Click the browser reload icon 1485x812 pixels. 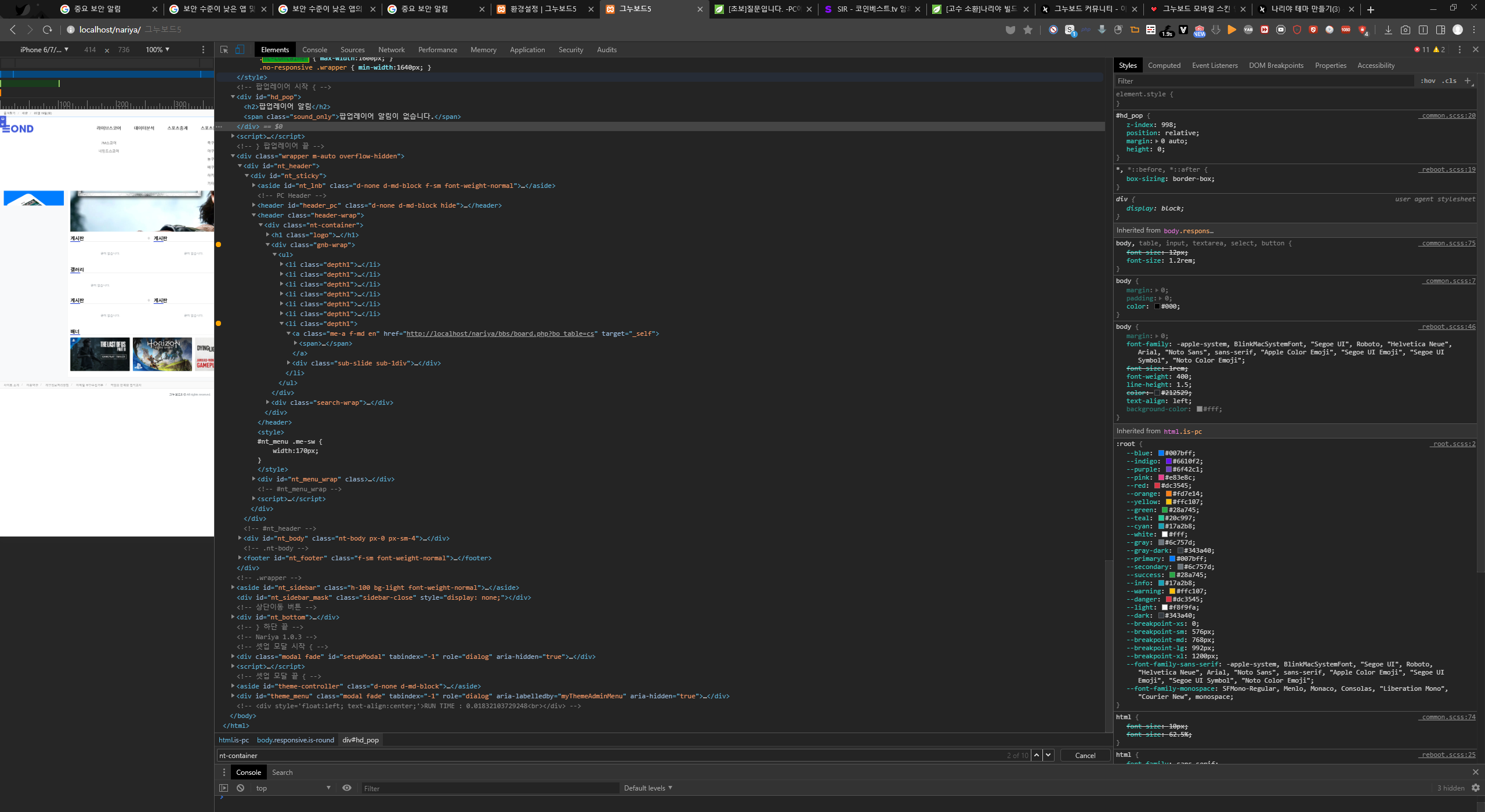[48, 30]
